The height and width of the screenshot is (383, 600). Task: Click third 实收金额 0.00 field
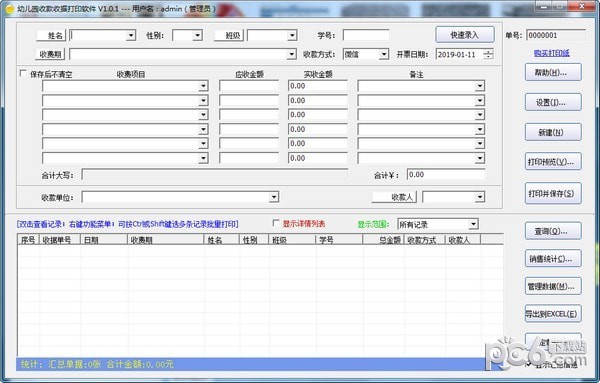(x=318, y=115)
